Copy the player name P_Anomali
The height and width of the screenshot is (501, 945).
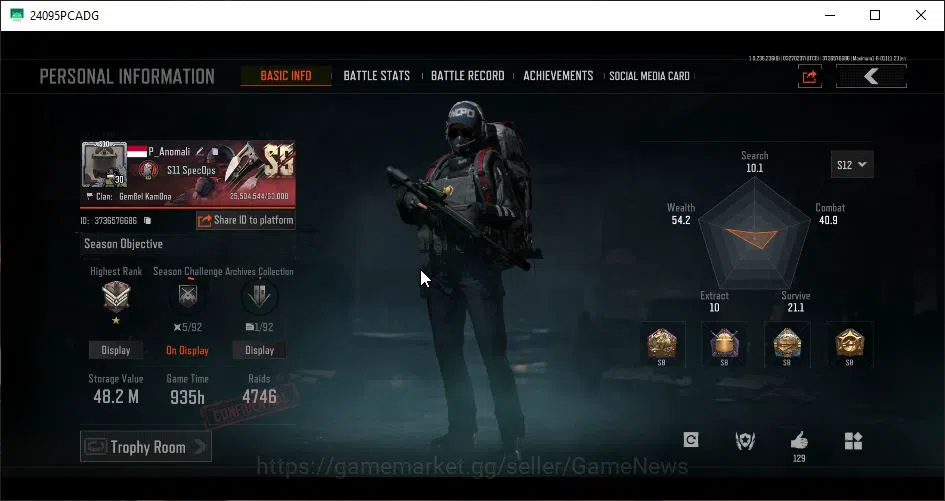click(214, 151)
